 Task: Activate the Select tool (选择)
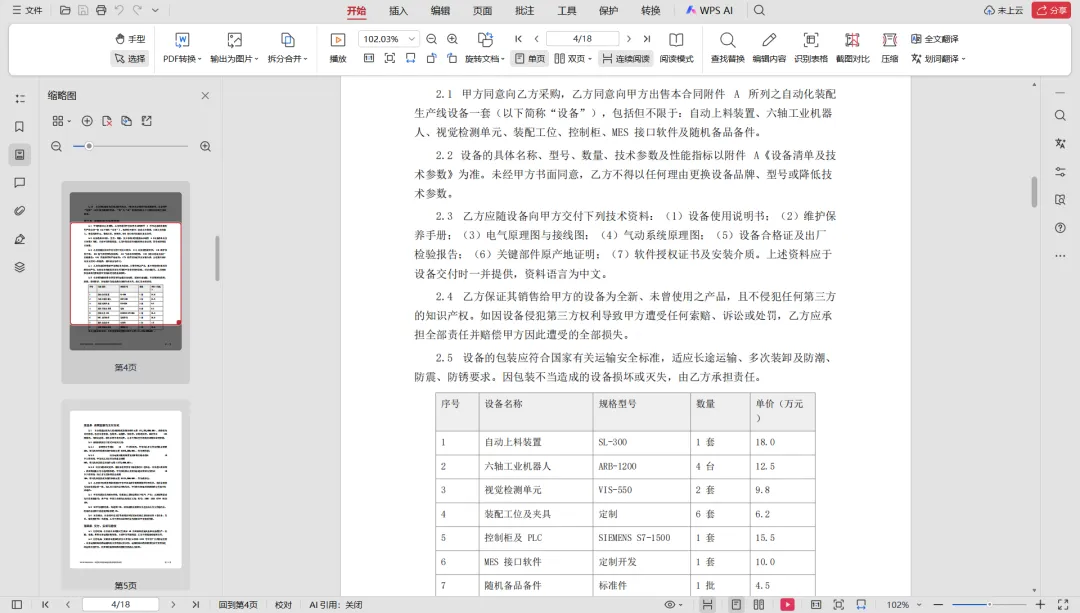pyautogui.click(x=130, y=59)
